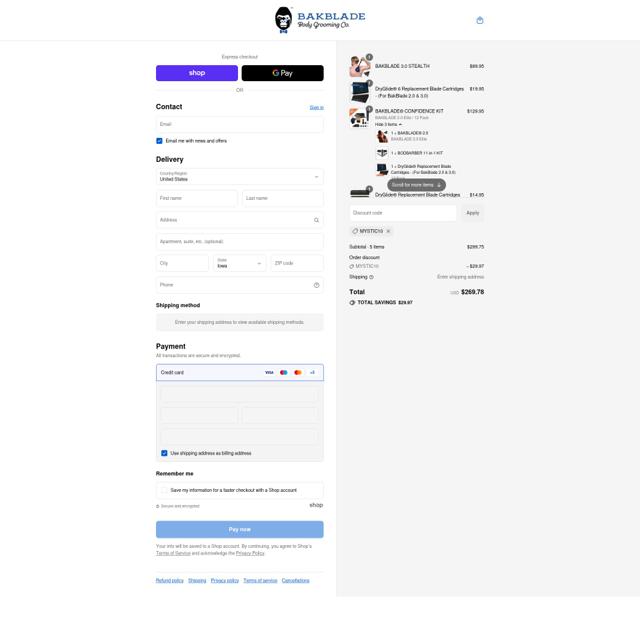Focus the Discount code field

click(x=403, y=213)
